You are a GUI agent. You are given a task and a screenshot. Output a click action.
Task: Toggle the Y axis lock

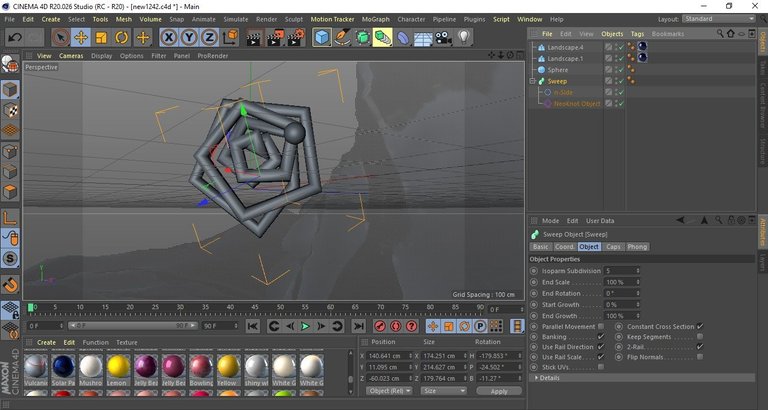[x=189, y=37]
